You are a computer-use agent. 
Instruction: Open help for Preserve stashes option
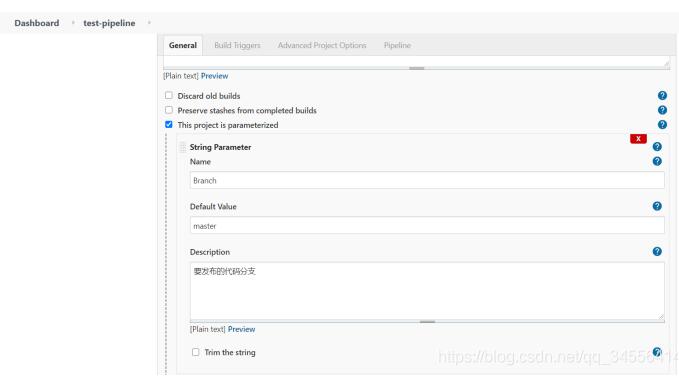point(662,110)
